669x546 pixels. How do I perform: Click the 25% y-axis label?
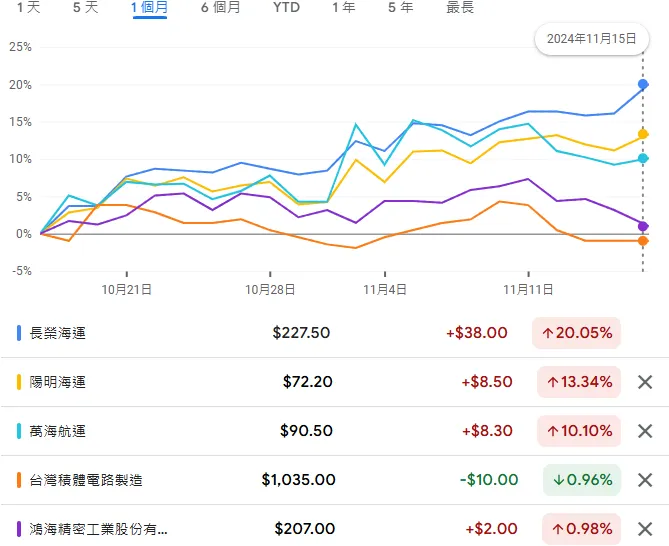[x=20, y=47]
